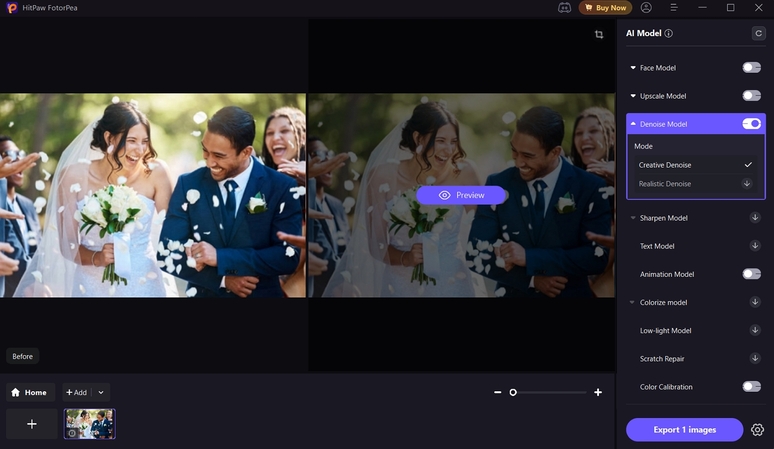Viewport: 774px width, 449px height.
Task: Click the Preview button on image
Action: click(461, 195)
